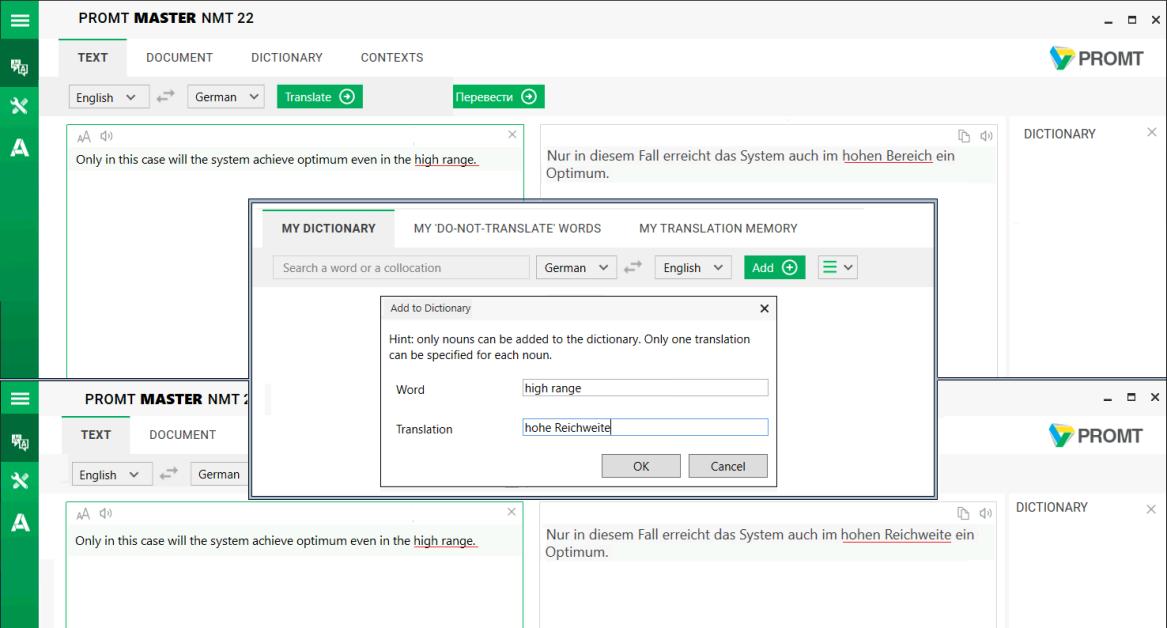Viewport: 1167px width, 628px height.
Task: Cancel the Add to Dictionary dialog
Action: tap(728, 466)
